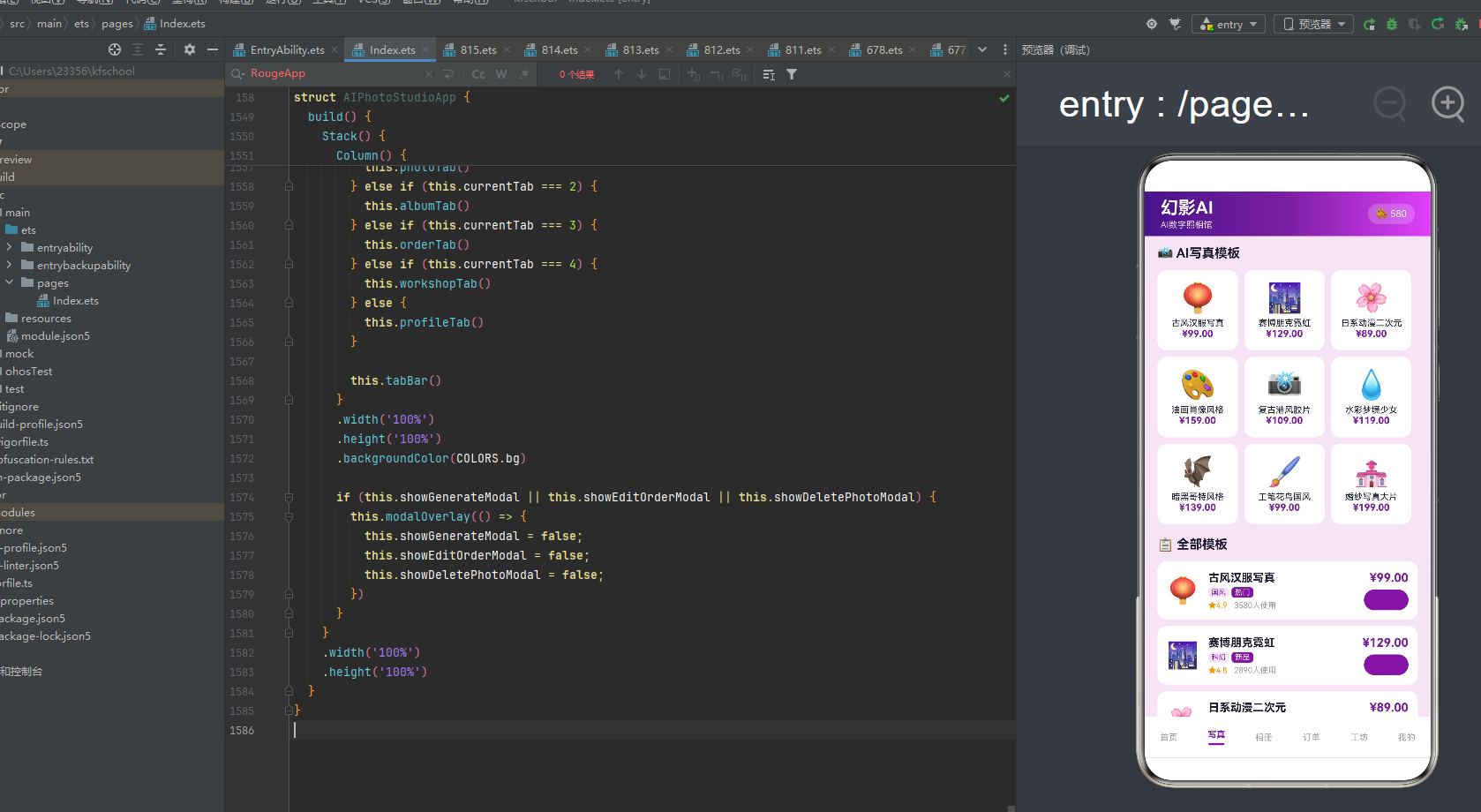Toggle search in selection only
This screenshot has width=1481, height=812.
coord(769,74)
